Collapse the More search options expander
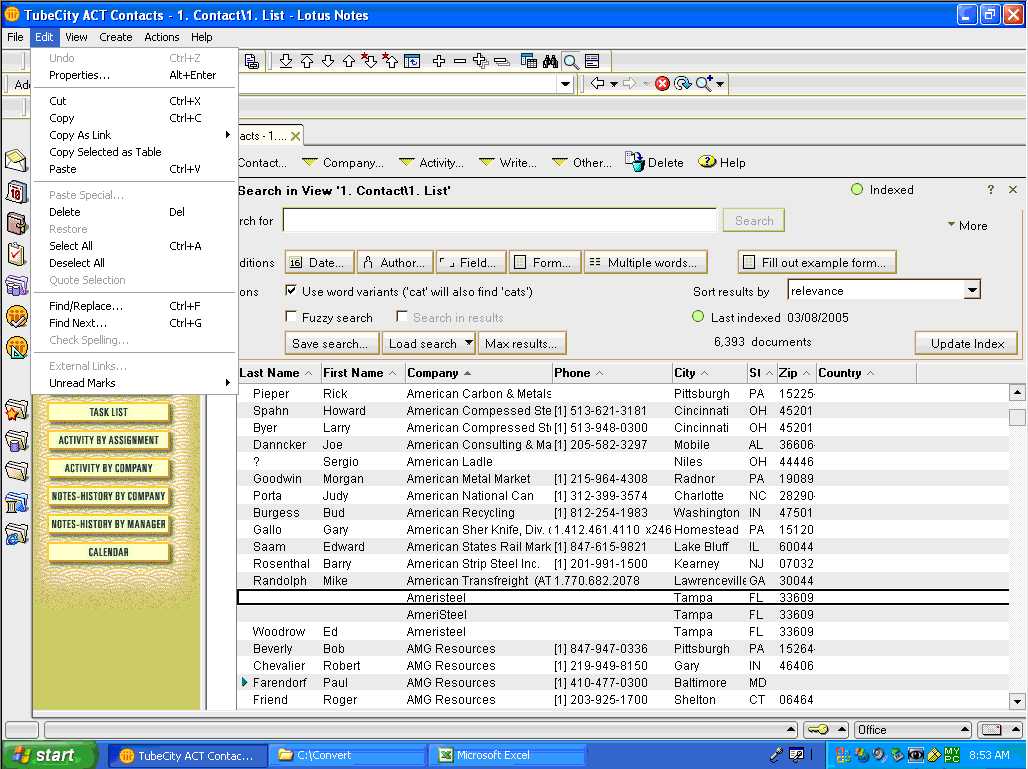Viewport: 1028px width, 769px height. pos(967,226)
